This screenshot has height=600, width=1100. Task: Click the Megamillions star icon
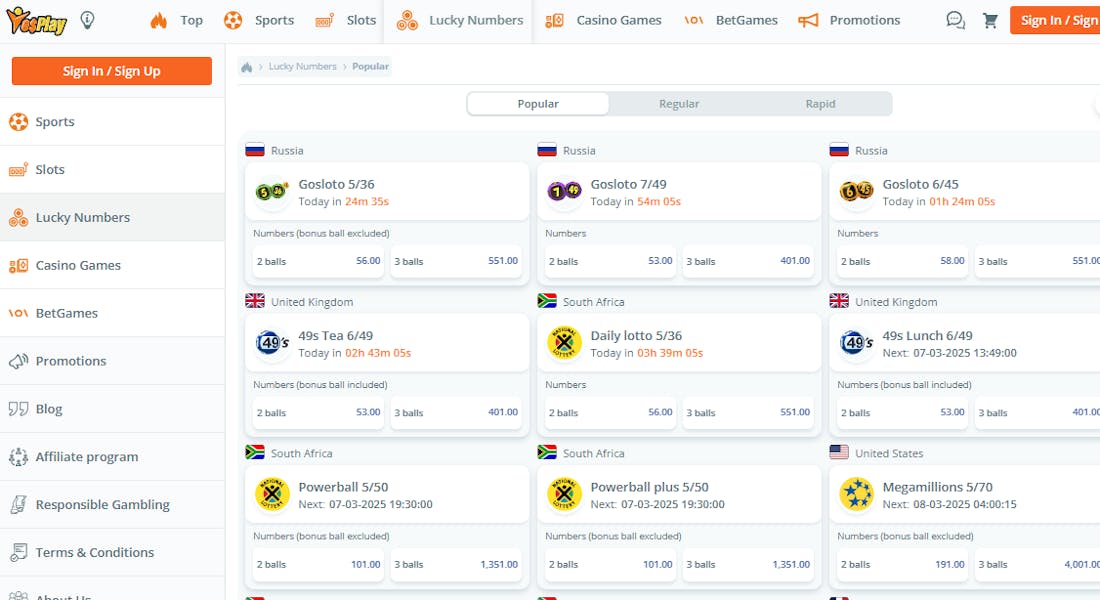click(x=856, y=495)
